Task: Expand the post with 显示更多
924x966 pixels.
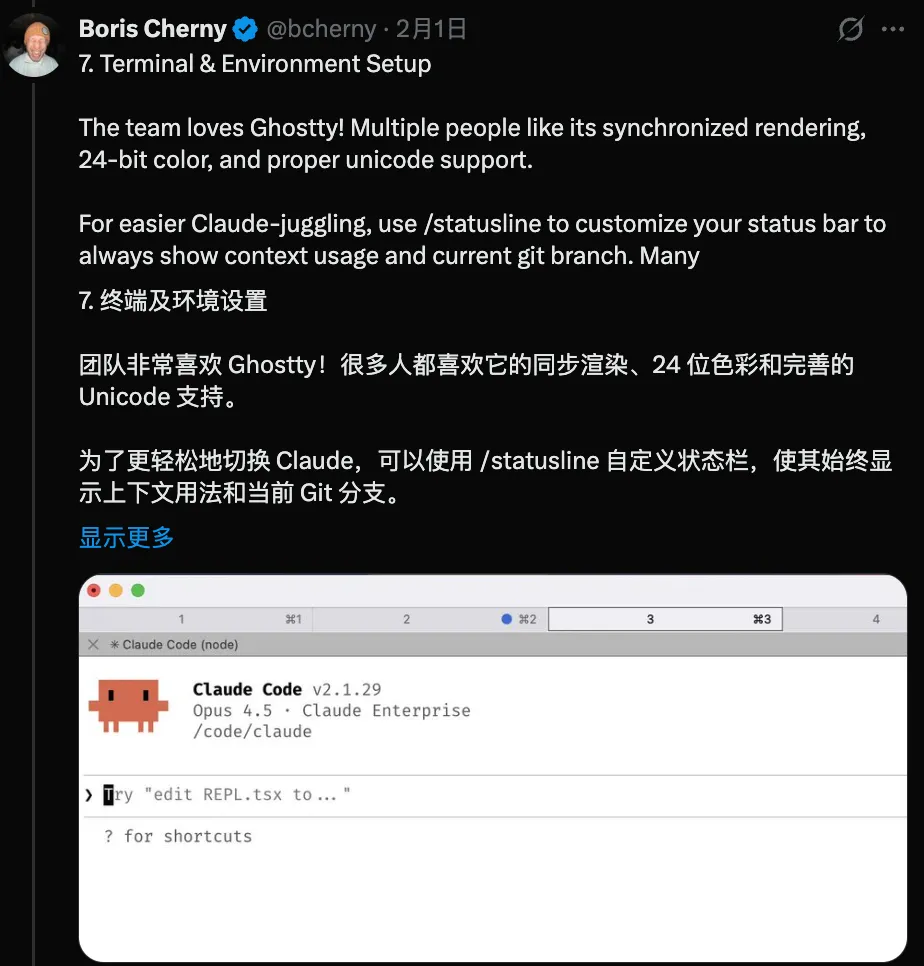Action: 126,537
